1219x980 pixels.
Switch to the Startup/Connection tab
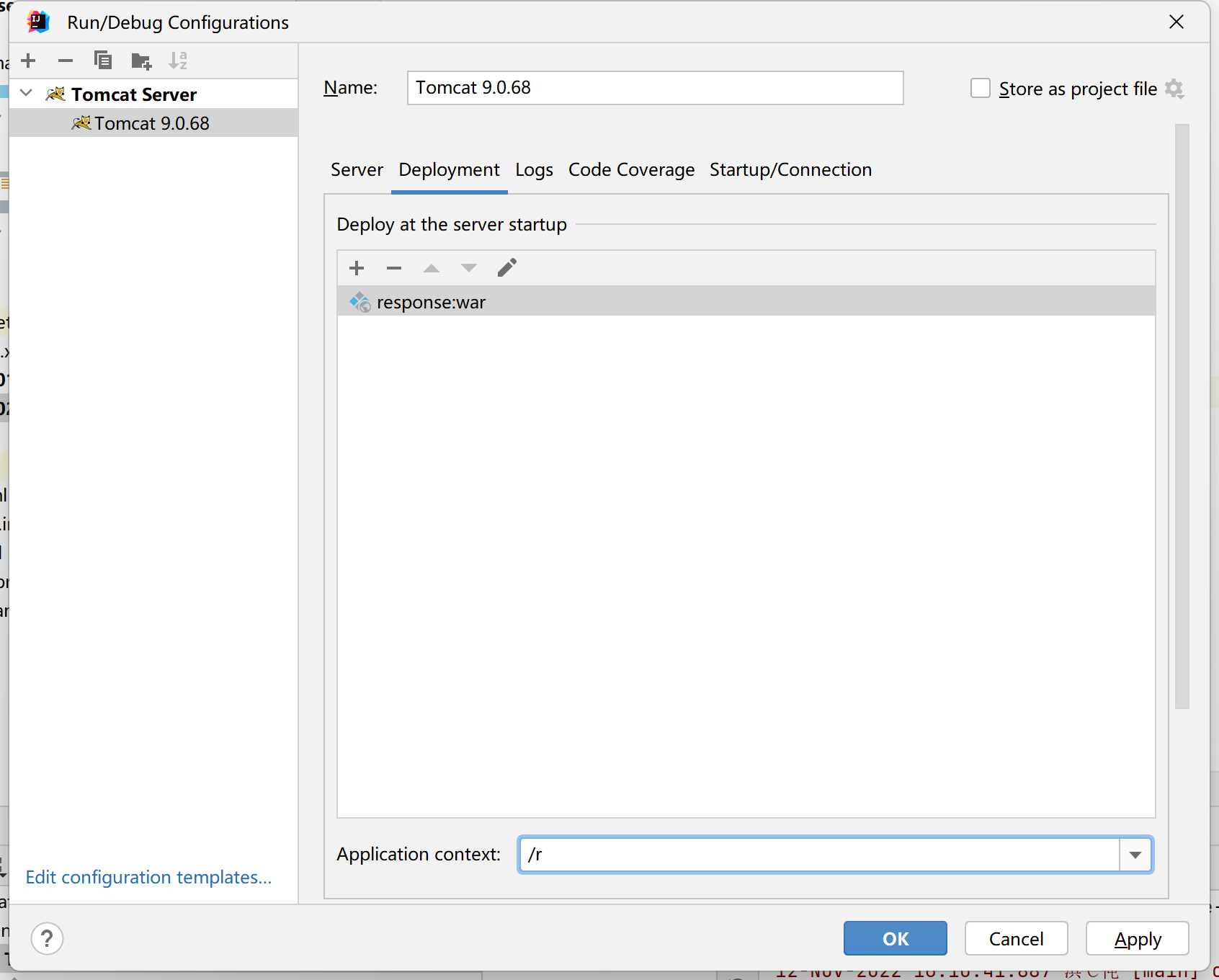tap(790, 169)
